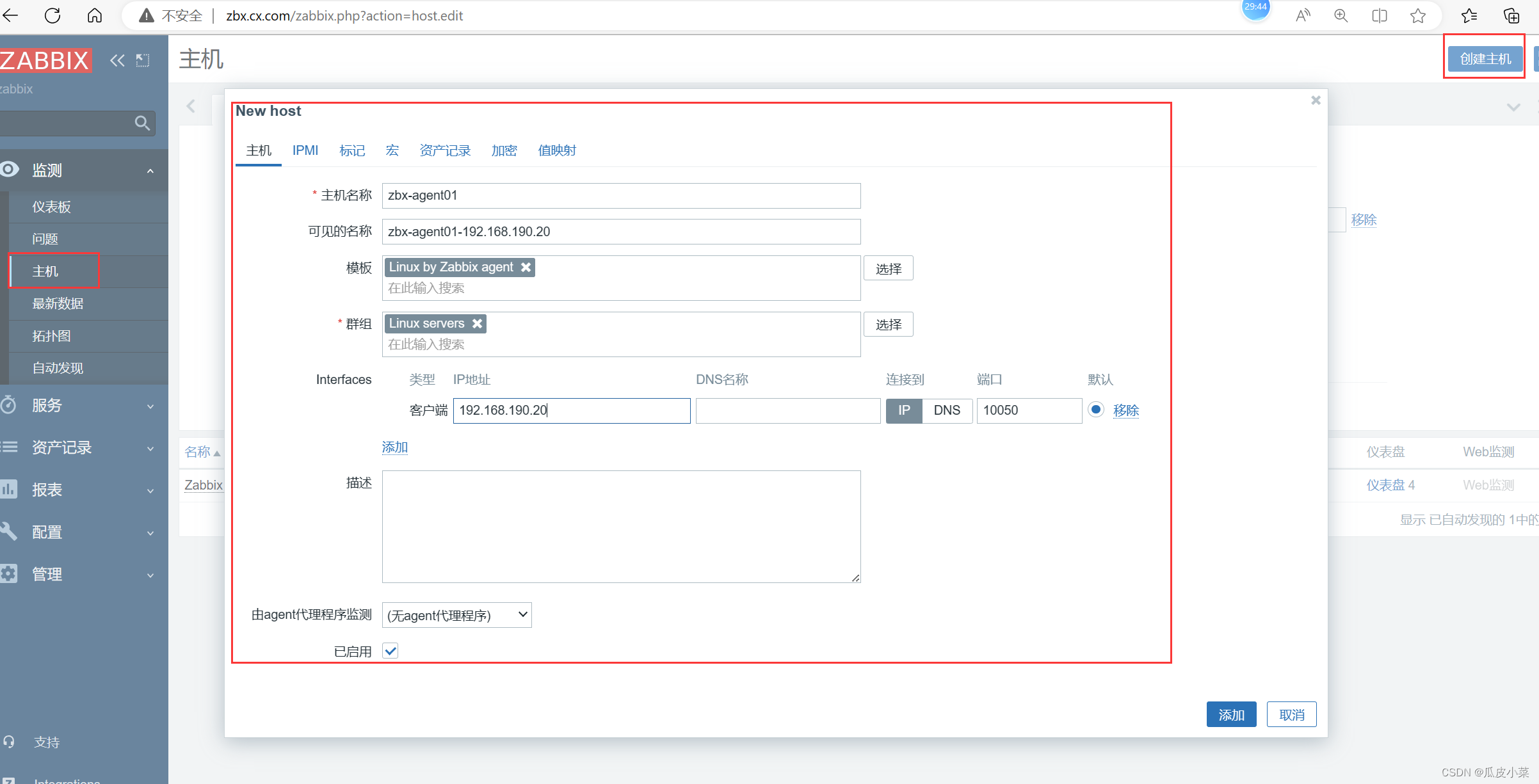Close the New host dialog
Viewport: 1539px width, 784px height.
point(1316,100)
